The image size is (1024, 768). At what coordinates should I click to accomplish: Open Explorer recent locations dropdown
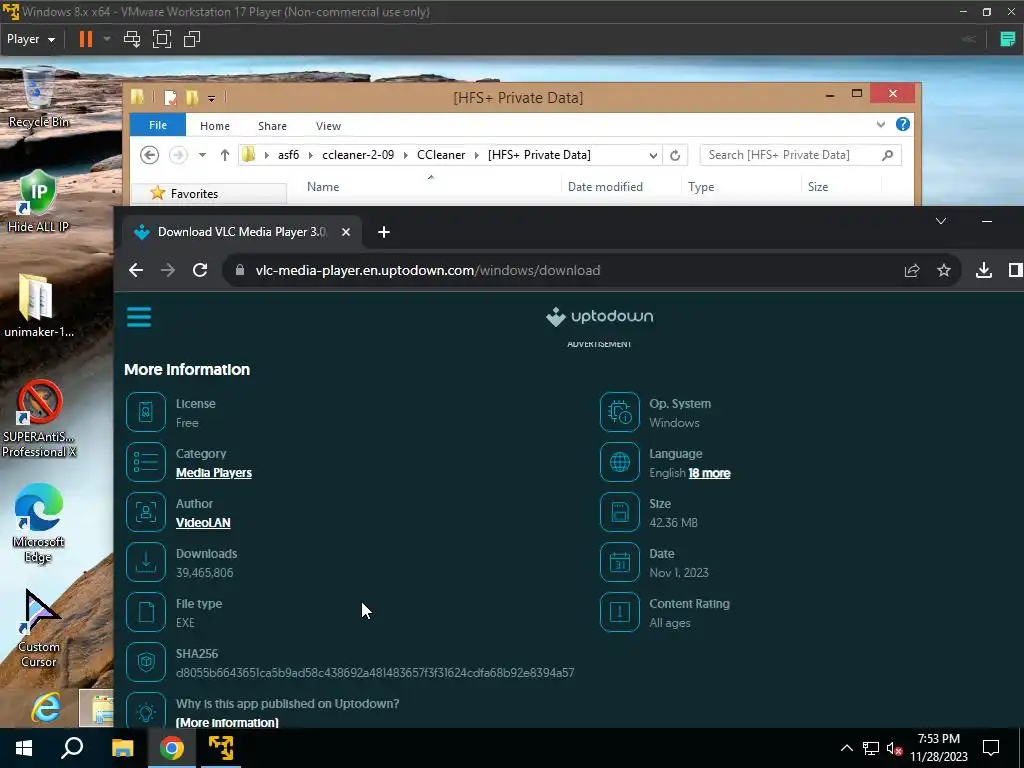point(202,155)
